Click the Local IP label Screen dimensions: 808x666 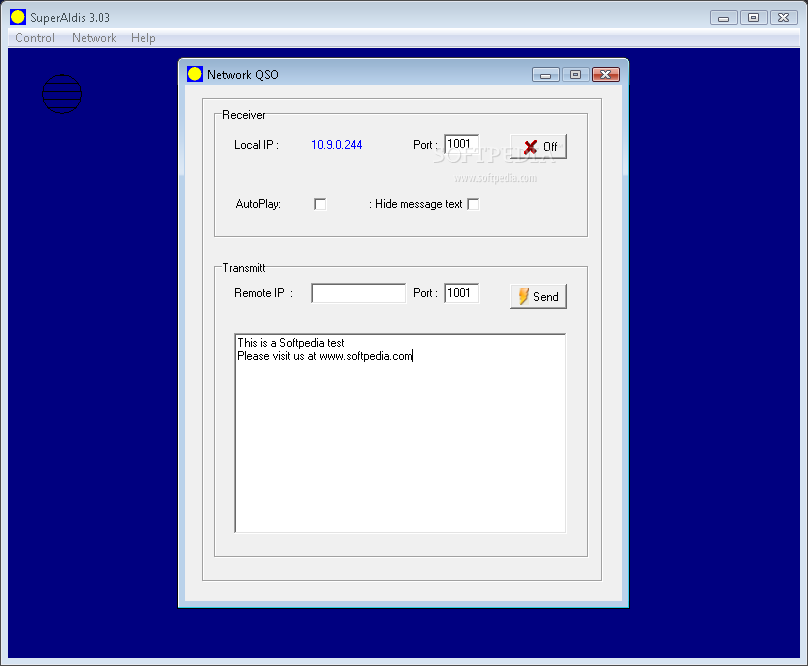click(x=256, y=145)
